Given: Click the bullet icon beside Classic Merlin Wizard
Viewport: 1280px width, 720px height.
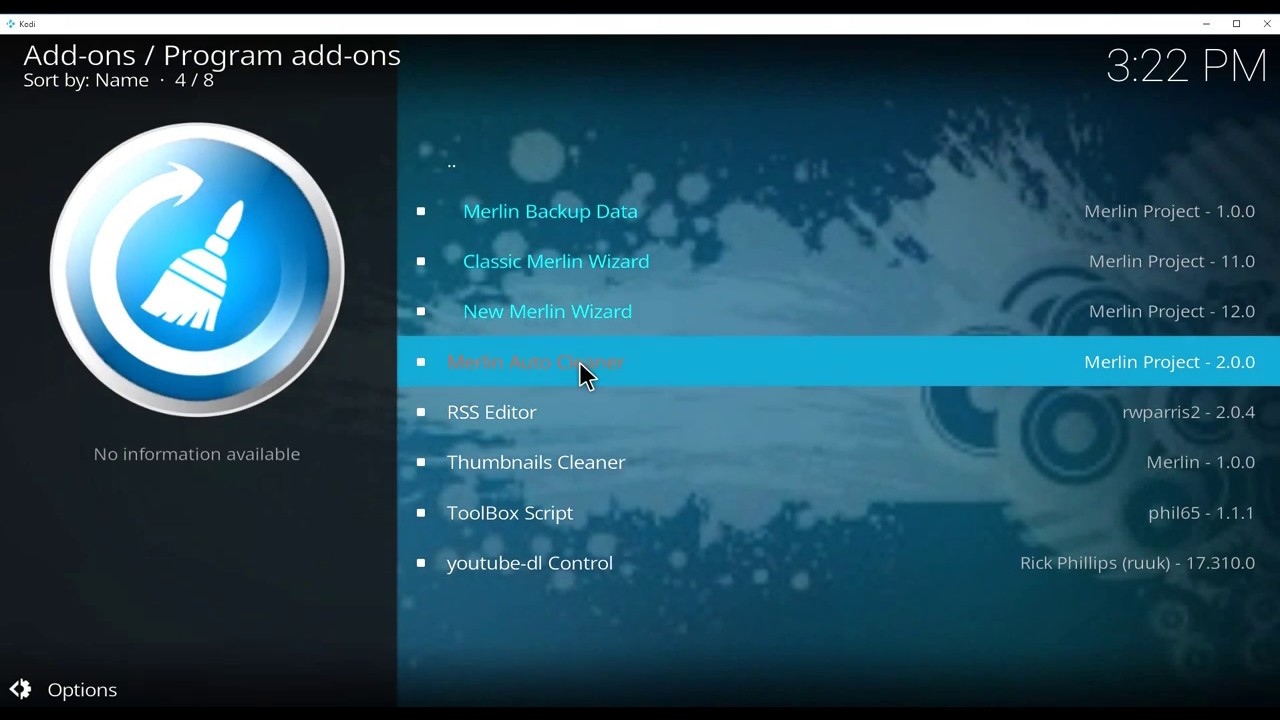Looking at the screenshot, I should [421, 261].
